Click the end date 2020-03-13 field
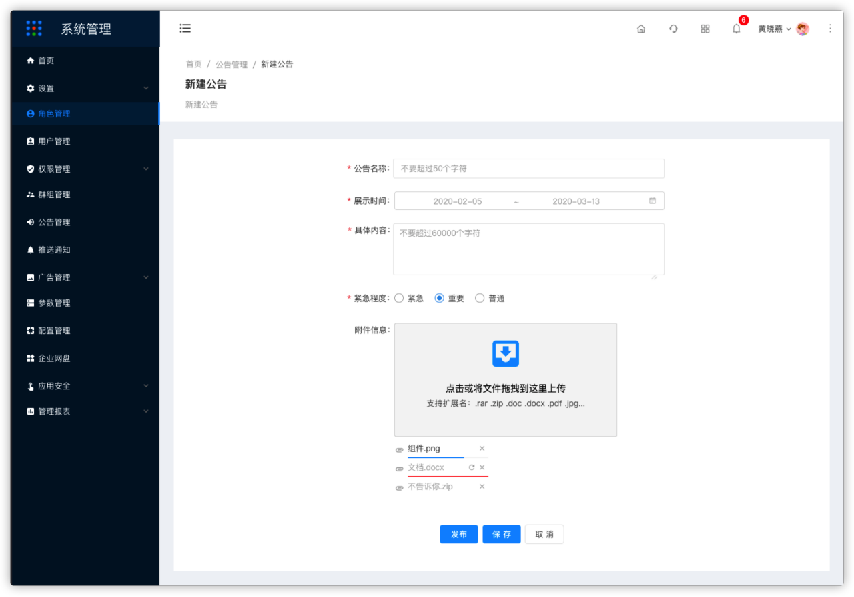 tap(576, 201)
